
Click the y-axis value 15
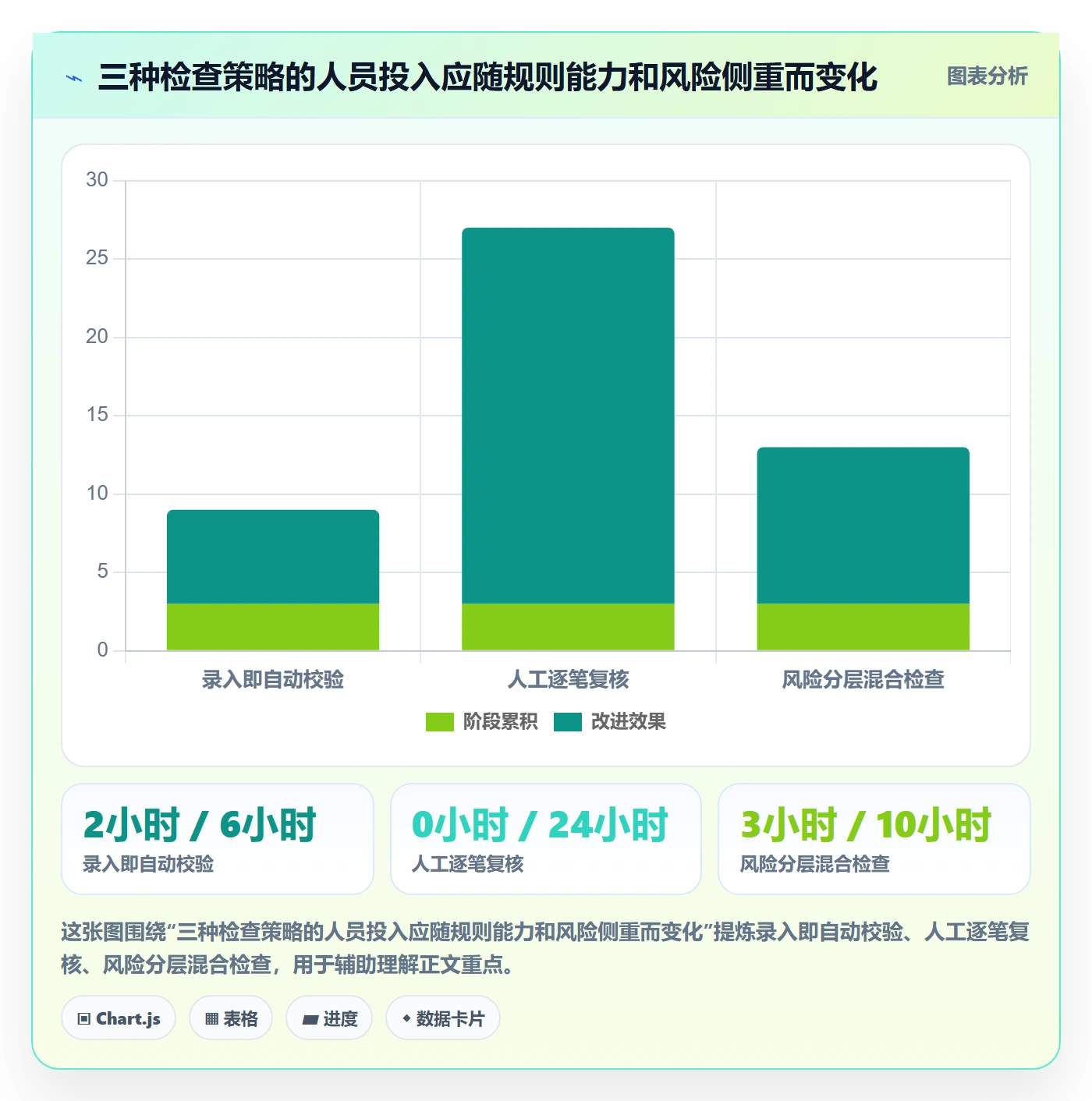97,415
